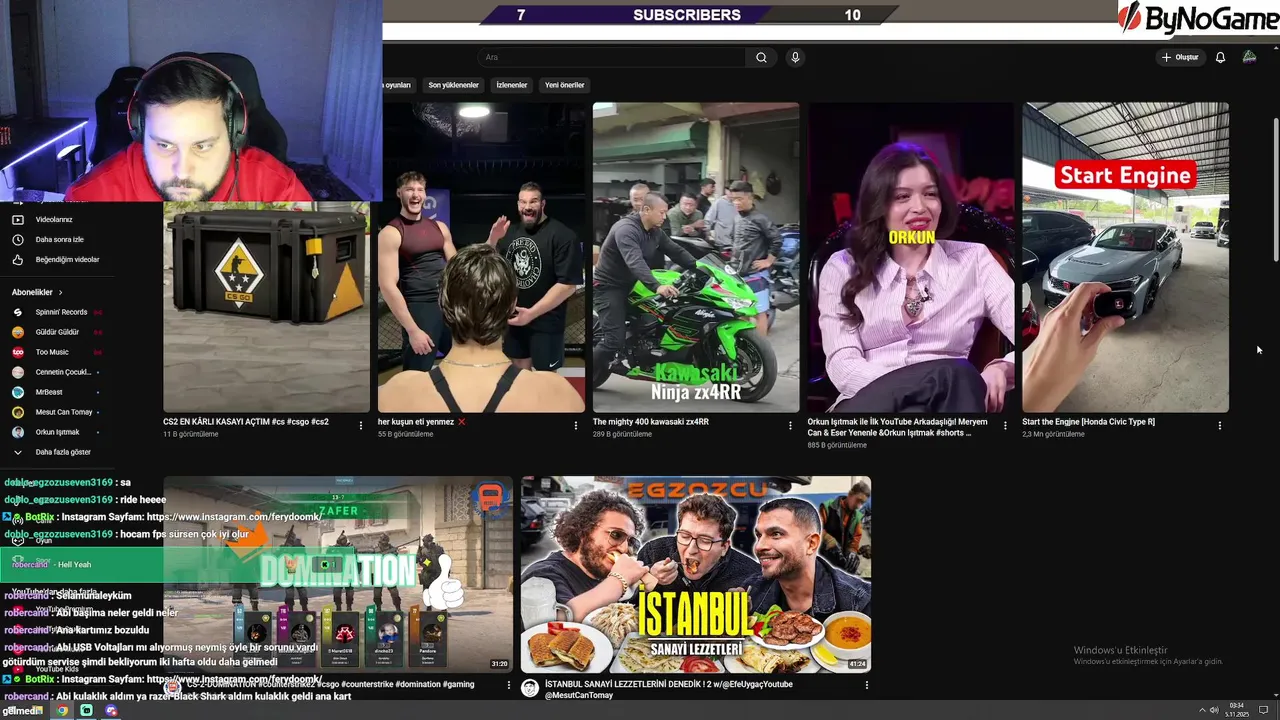
Task: Open Too Music channel avatar
Action: pyautogui.click(x=17, y=352)
